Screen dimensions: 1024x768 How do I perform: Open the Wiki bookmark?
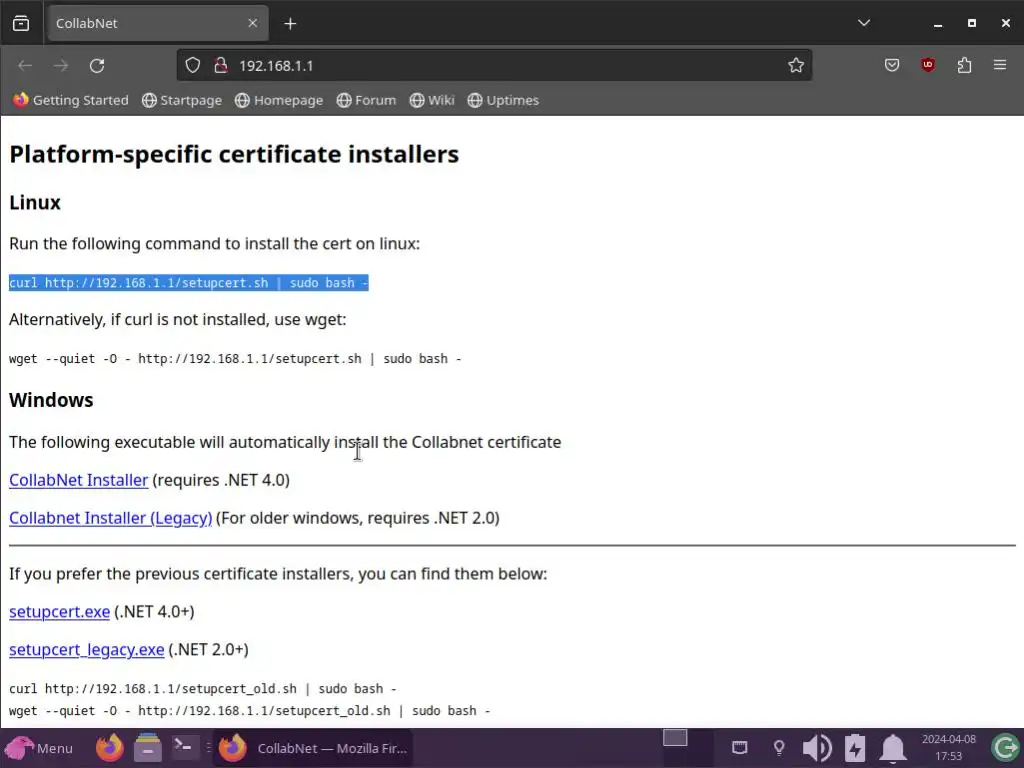coord(432,100)
